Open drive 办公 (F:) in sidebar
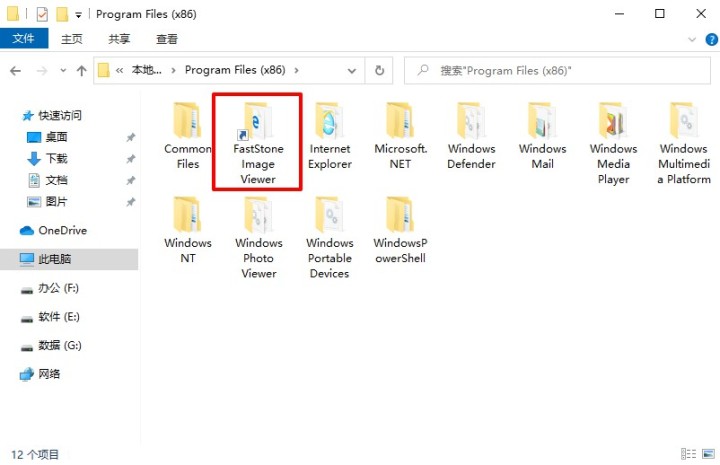Image resolution: width=720 pixels, height=465 pixels. [58, 288]
